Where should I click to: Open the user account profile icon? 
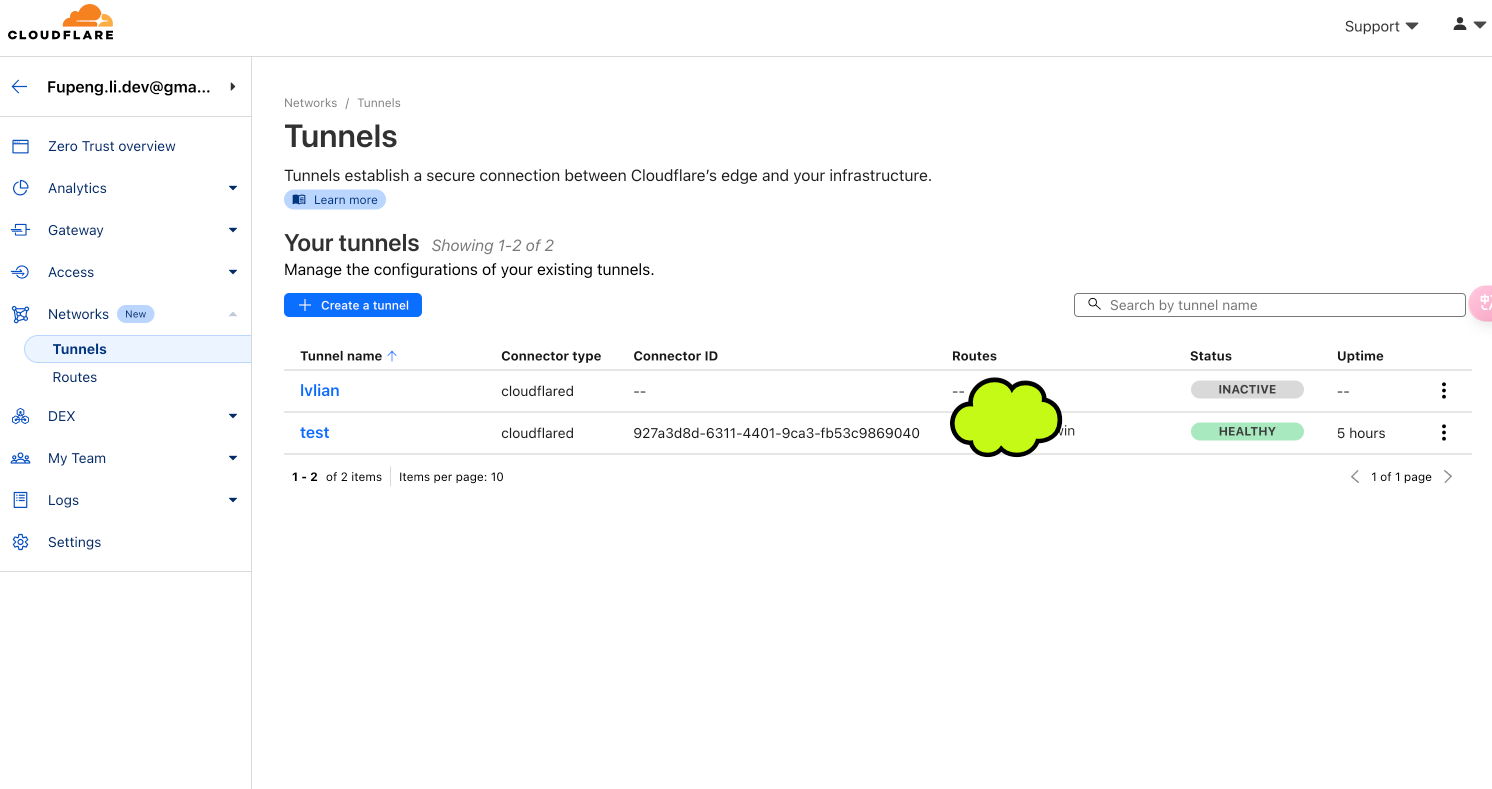click(1460, 24)
